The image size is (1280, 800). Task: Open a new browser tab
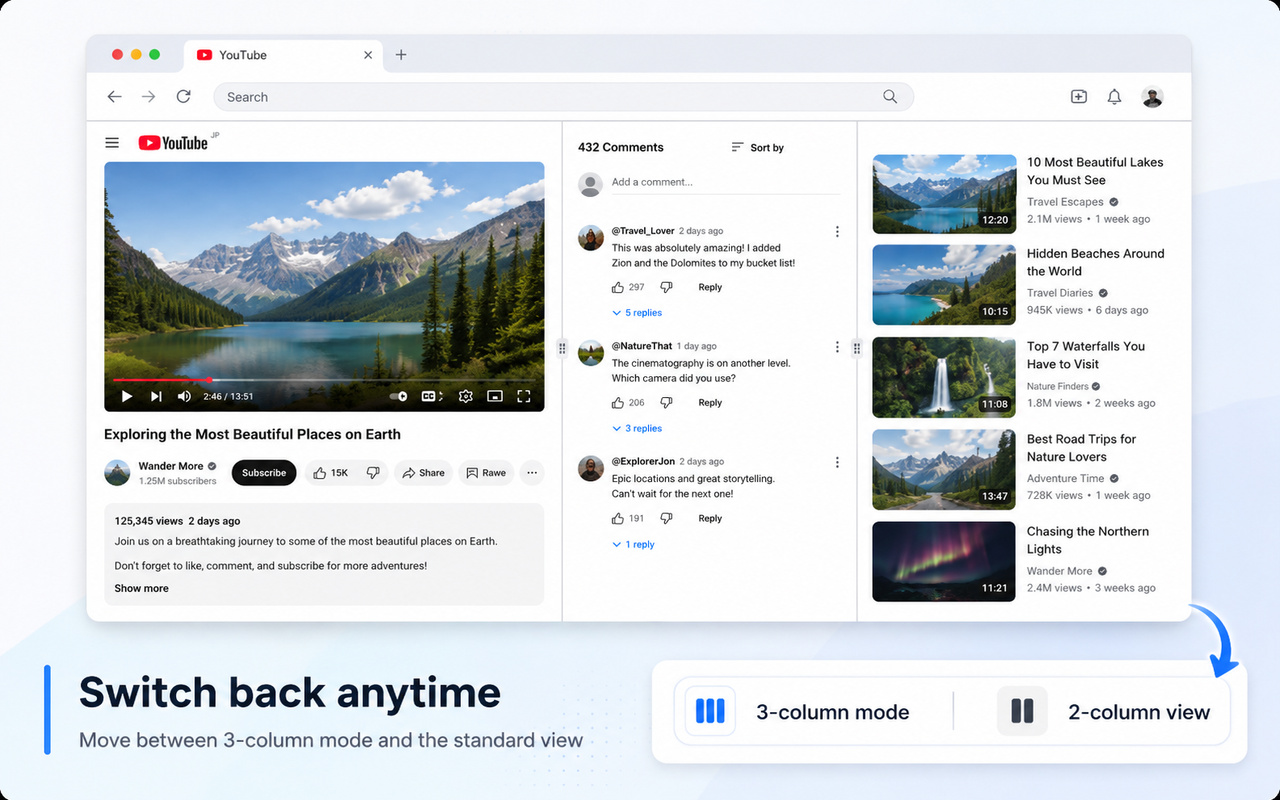pos(401,55)
